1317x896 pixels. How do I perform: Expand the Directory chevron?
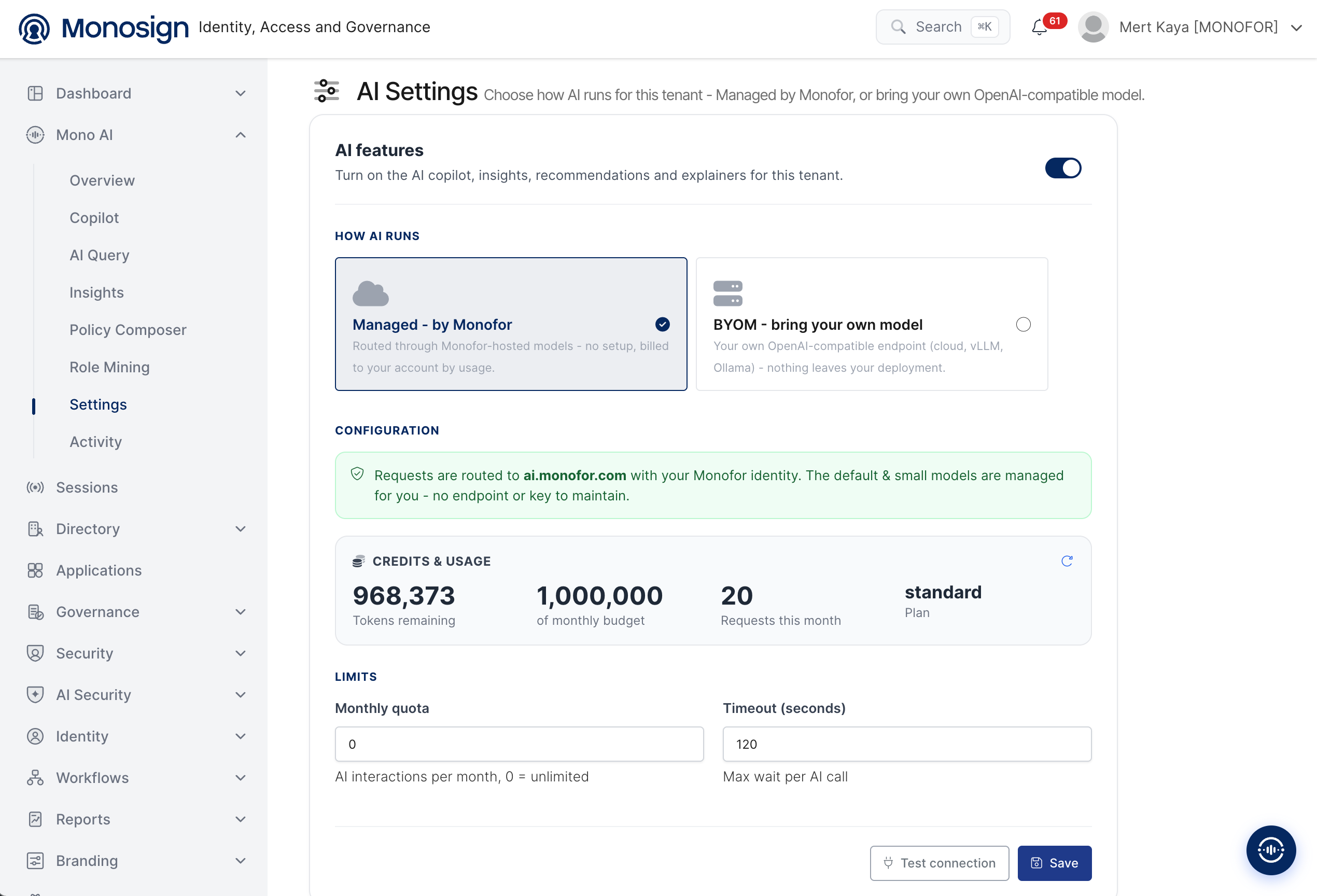[x=241, y=529]
